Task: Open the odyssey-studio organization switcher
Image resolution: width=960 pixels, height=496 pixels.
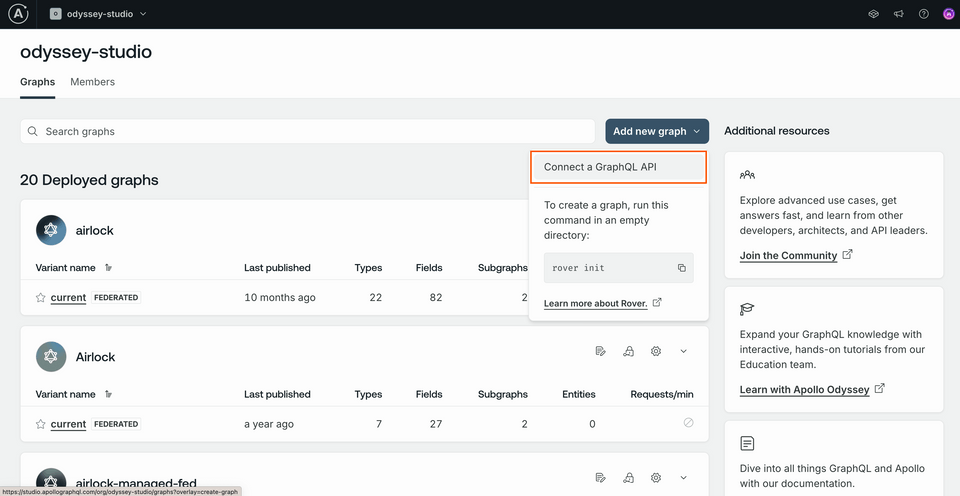Action: pos(98,14)
